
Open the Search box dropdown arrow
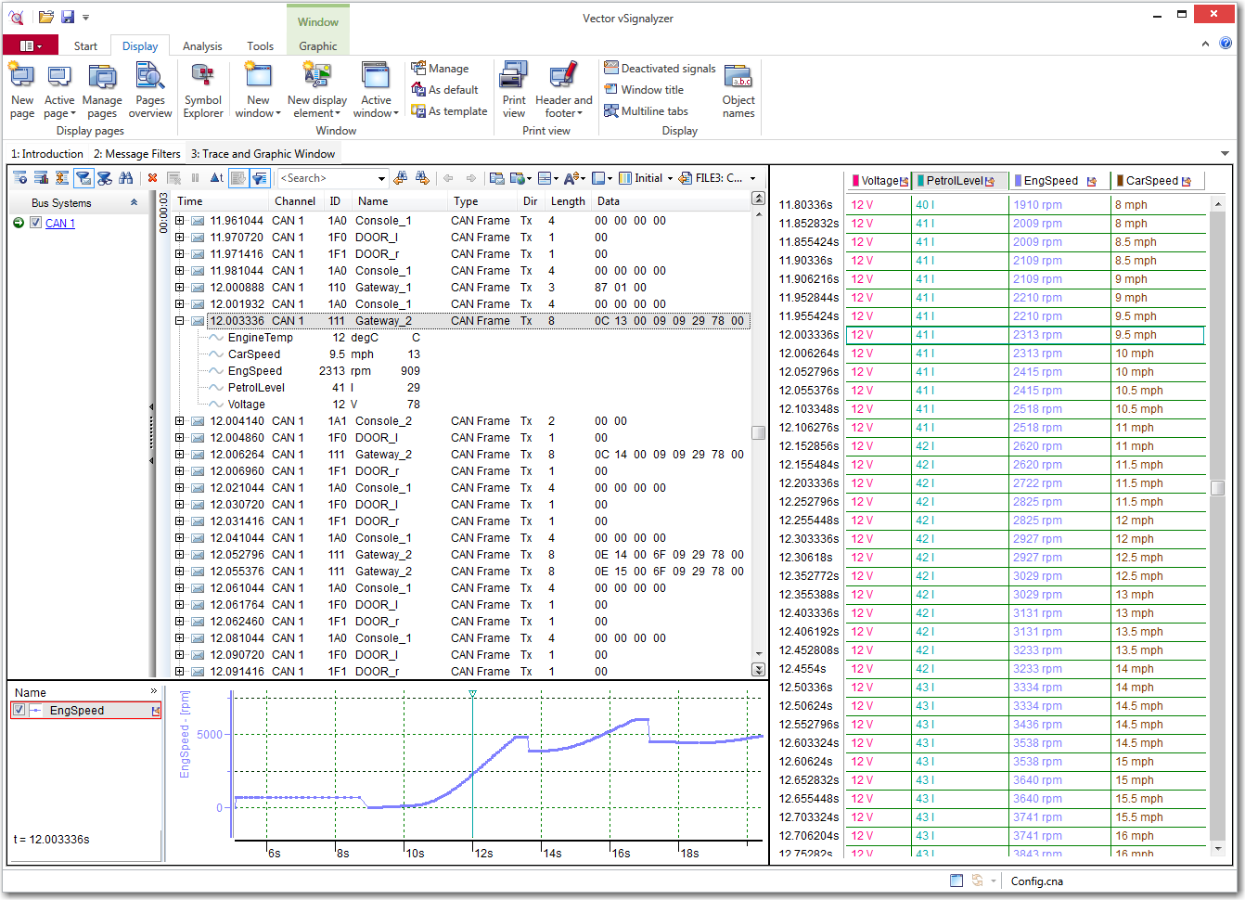[x=381, y=178]
